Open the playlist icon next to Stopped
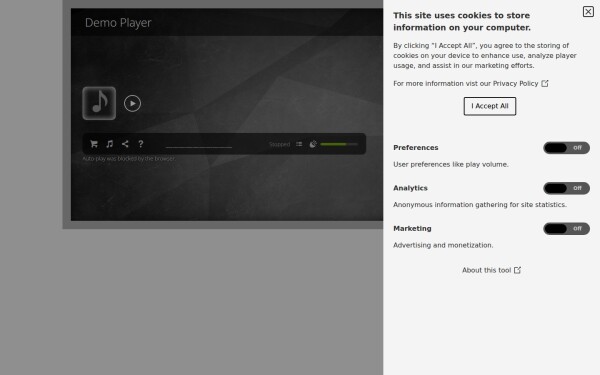This screenshot has height=375, width=600. (x=299, y=144)
